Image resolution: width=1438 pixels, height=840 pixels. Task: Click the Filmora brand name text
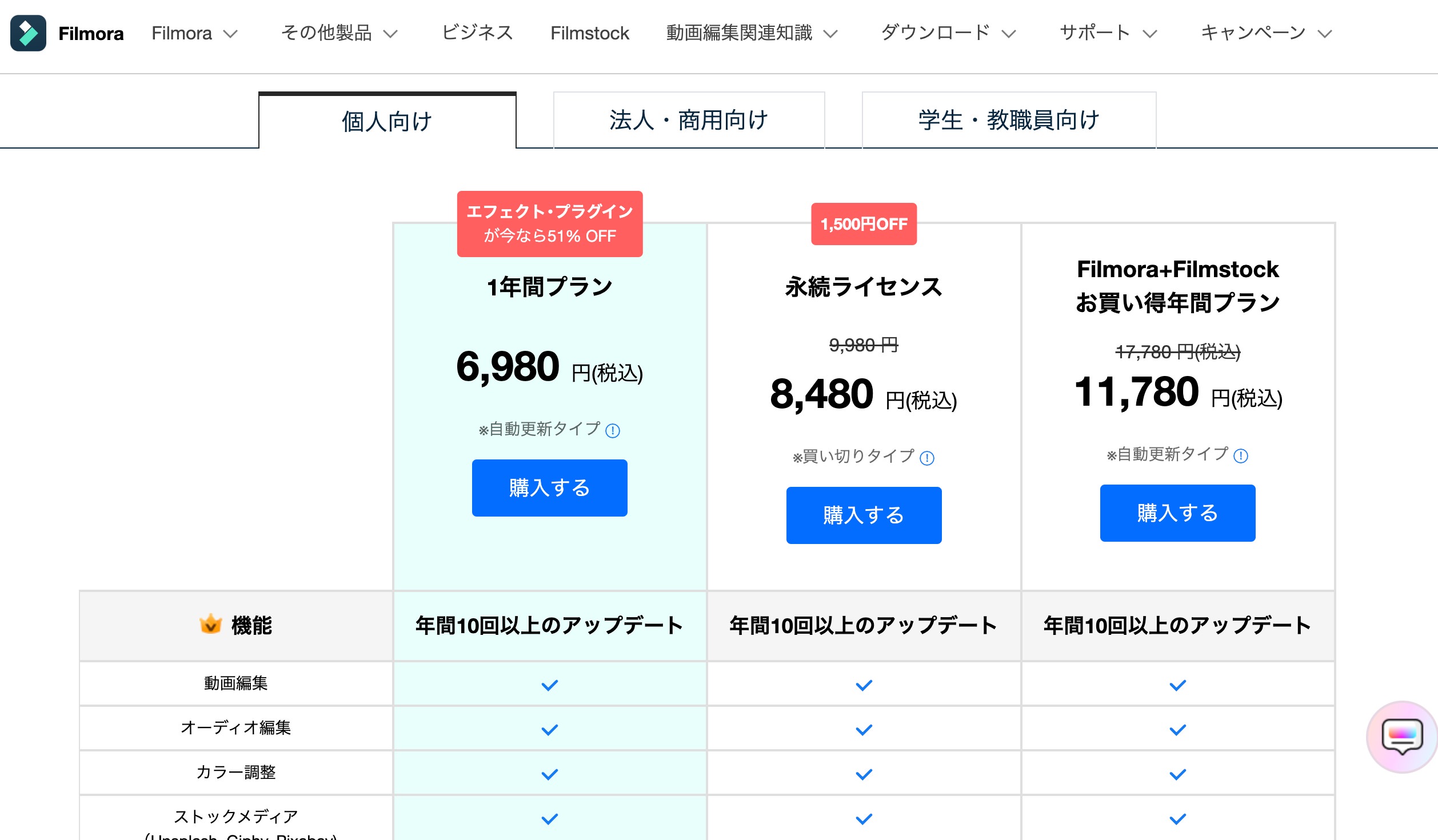pos(91,34)
